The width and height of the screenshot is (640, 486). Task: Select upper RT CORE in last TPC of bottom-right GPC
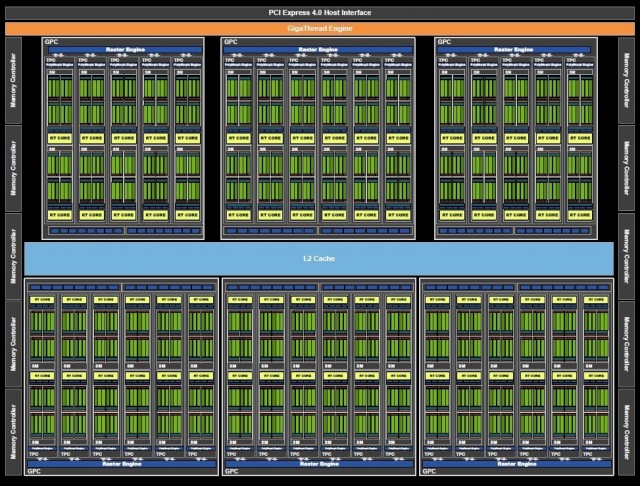596,300
